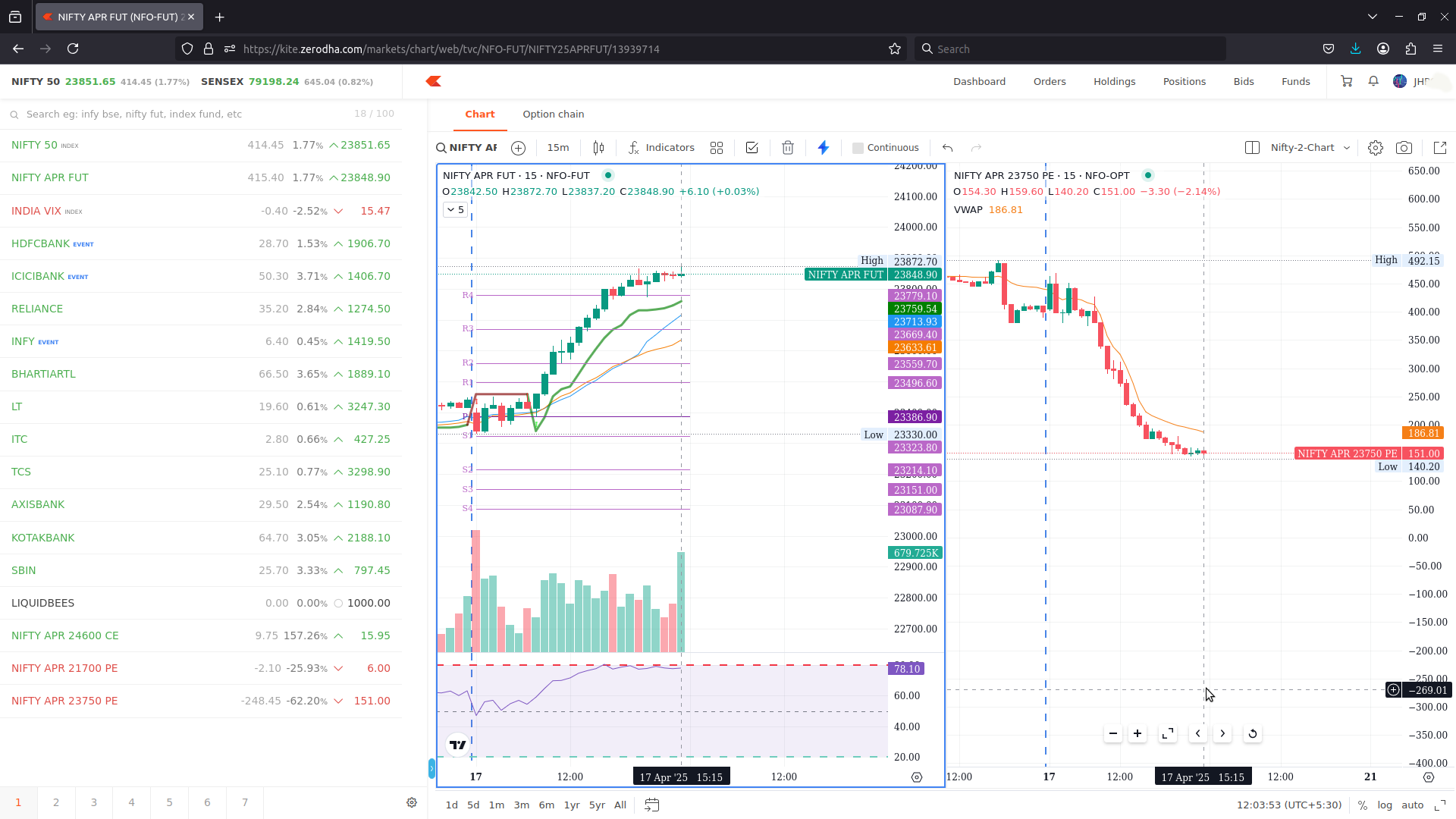Select the 1d date range
Image resolution: width=1456 pixels, height=819 pixels.
coord(452,805)
